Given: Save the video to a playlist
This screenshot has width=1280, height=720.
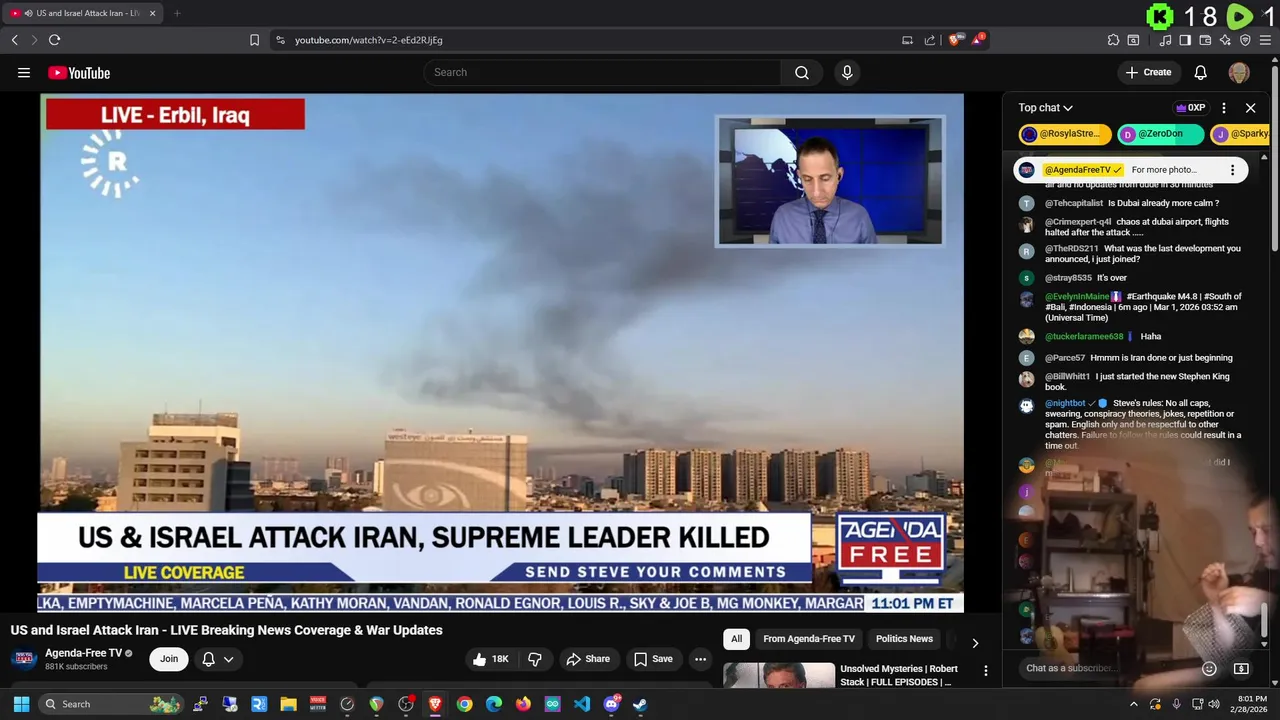Looking at the screenshot, I should click(653, 659).
